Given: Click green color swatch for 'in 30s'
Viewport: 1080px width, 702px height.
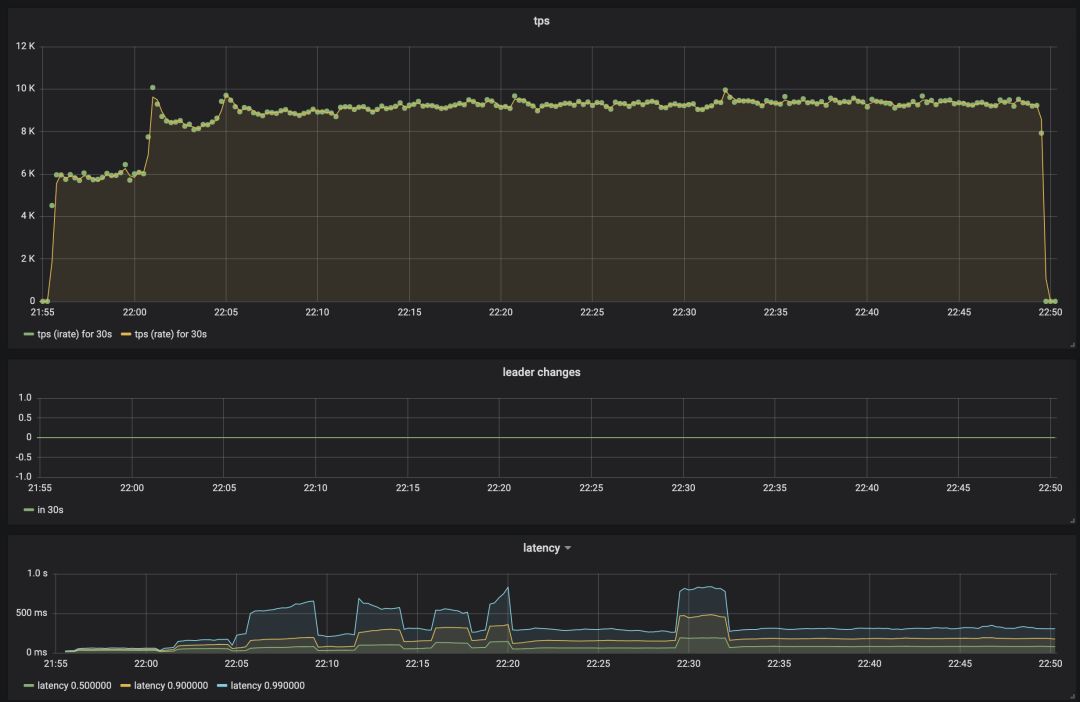Looking at the screenshot, I should pyautogui.click(x=29, y=510).
